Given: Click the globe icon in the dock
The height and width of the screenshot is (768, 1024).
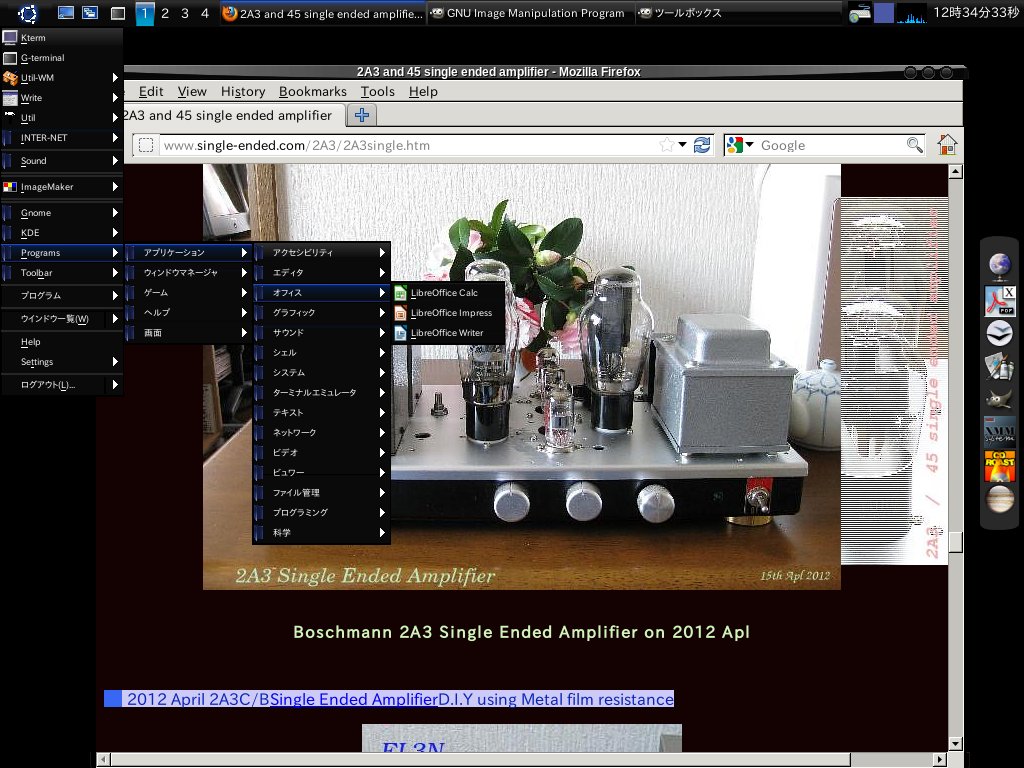Looking at the screenshot, I should pos(999,265).
